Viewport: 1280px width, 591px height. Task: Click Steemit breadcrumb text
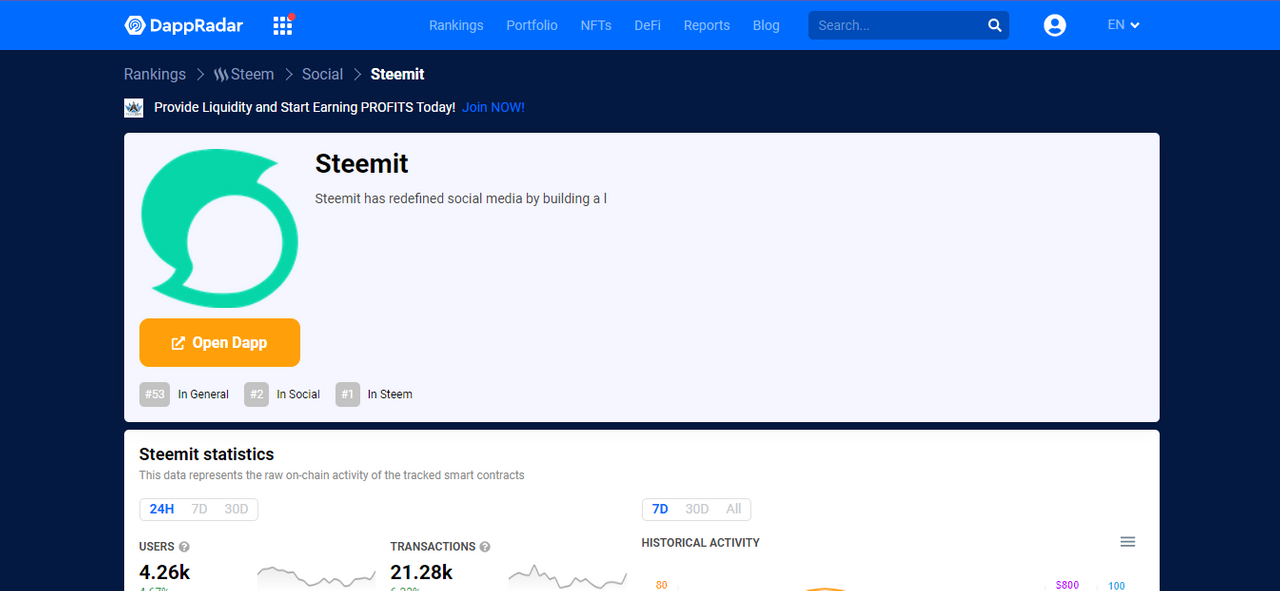pyautogui.click(x=397, y=74)
